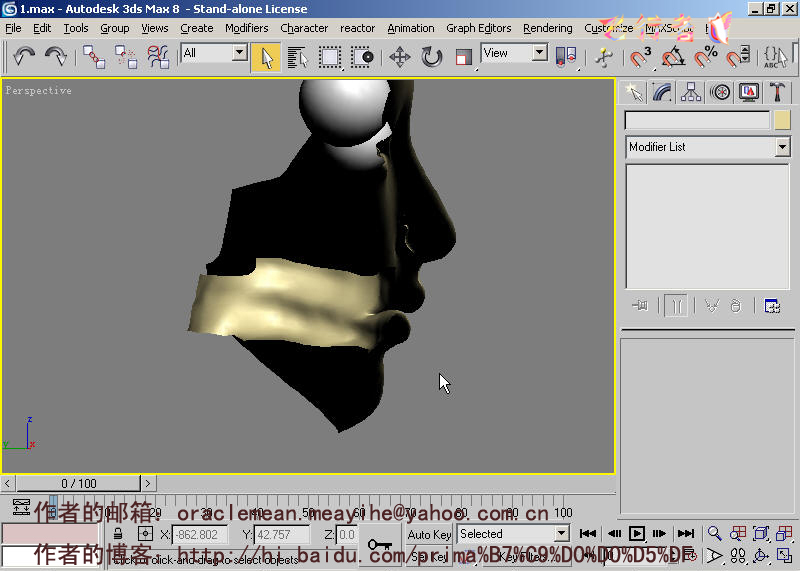Select the Select and Scale tool
This screenshot has width=800, height=571.
click(463, 57)
